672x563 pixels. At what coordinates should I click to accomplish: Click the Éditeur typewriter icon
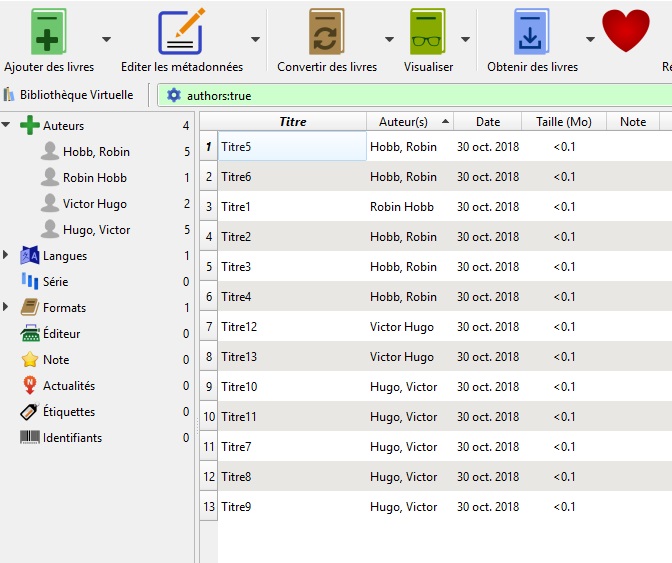click(30, 333)
